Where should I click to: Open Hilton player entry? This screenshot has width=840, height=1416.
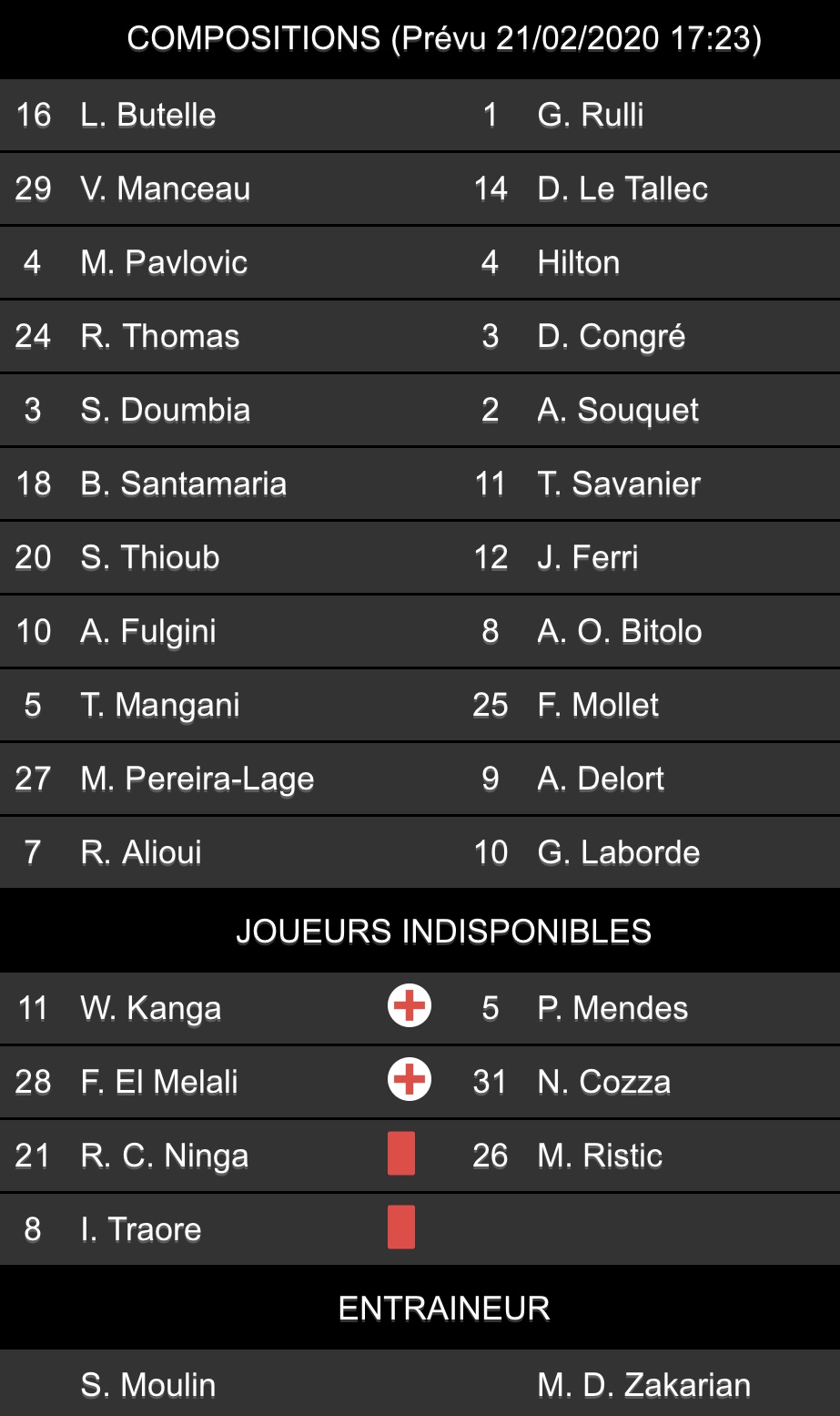(x=579, y=262)
